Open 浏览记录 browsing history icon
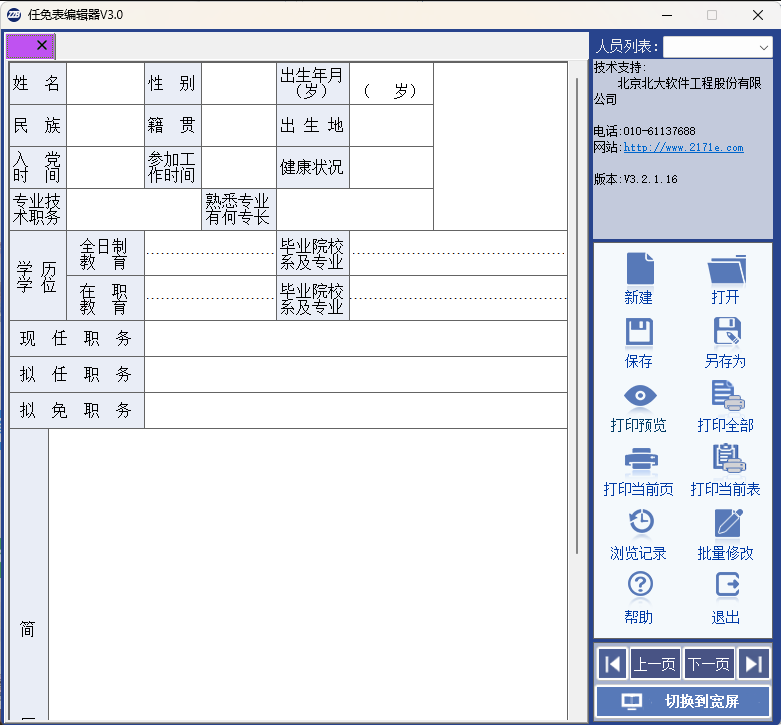Screen dimensions: 781x725 pyautogui.click(x=641, y=521)
